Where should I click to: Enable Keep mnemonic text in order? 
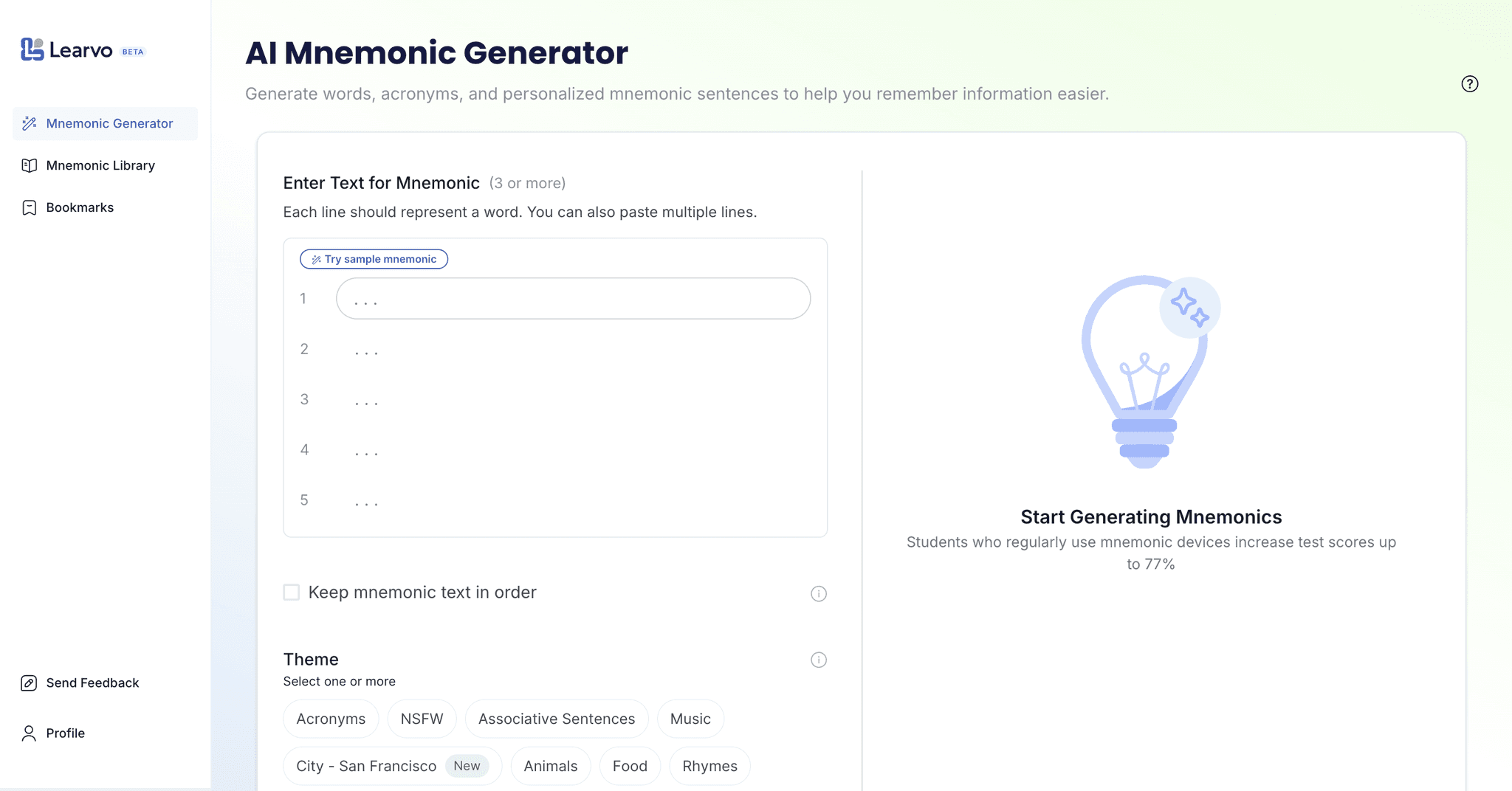pos(291,592)
